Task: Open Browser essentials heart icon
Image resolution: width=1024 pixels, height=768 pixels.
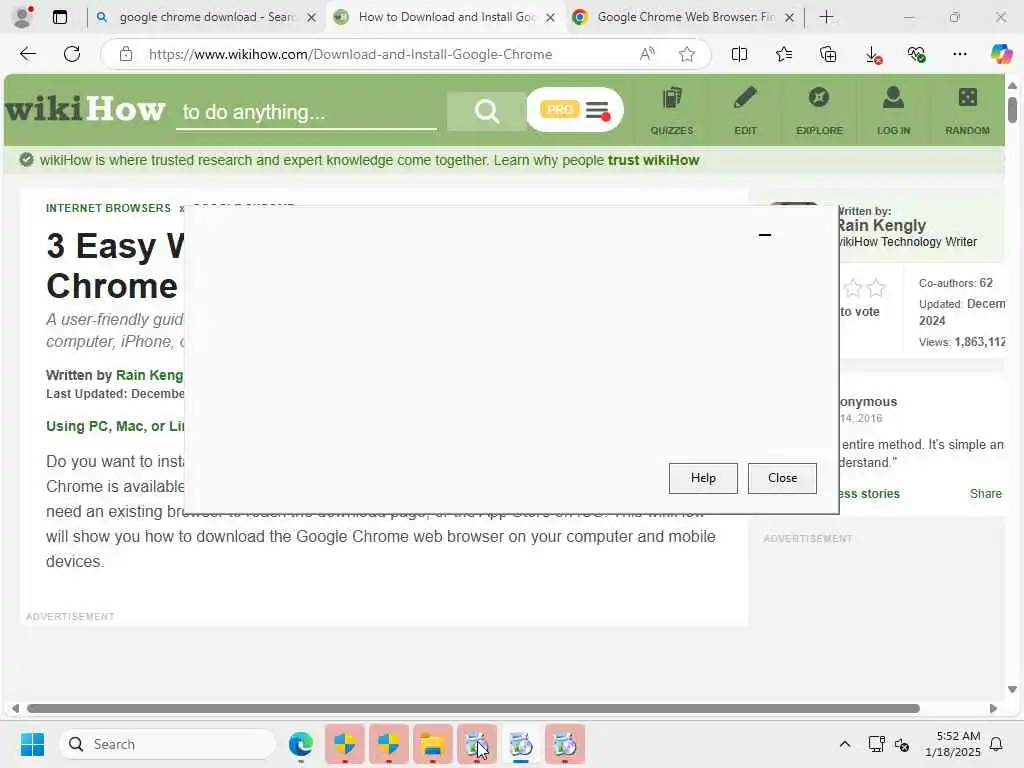Action: (x=916, y=54)
